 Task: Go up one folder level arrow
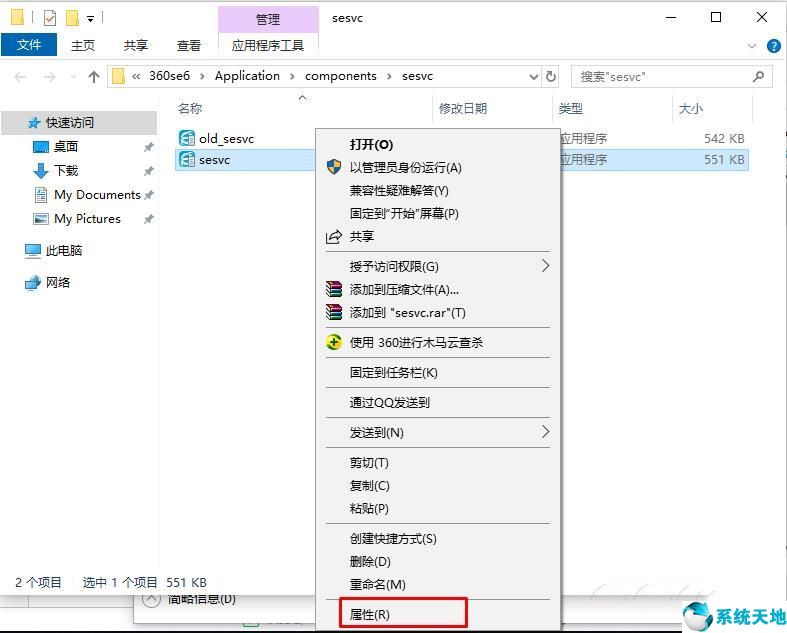(x=93, y=77)
